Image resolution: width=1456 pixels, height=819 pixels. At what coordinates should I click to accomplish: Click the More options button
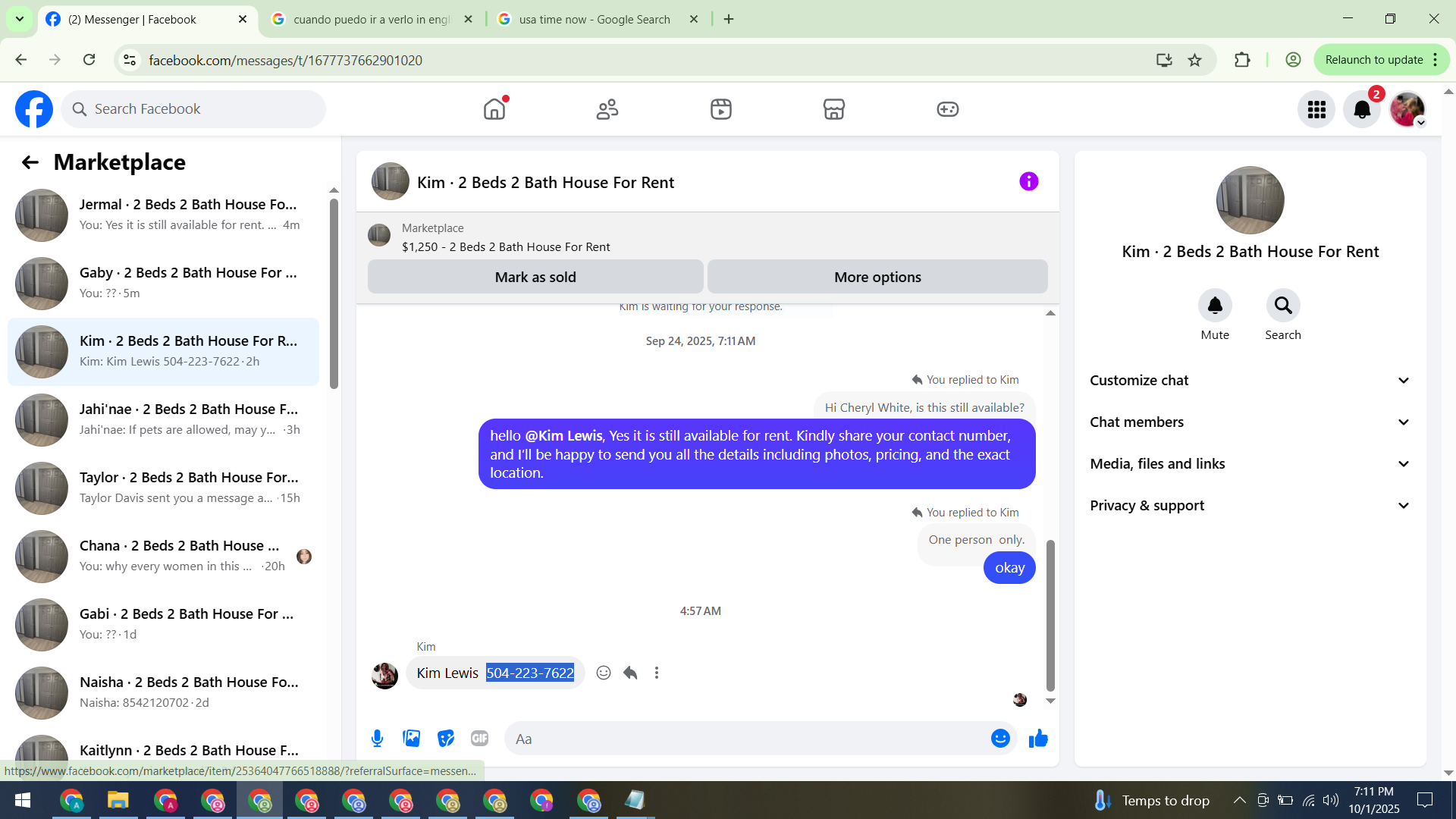point(877,277)
